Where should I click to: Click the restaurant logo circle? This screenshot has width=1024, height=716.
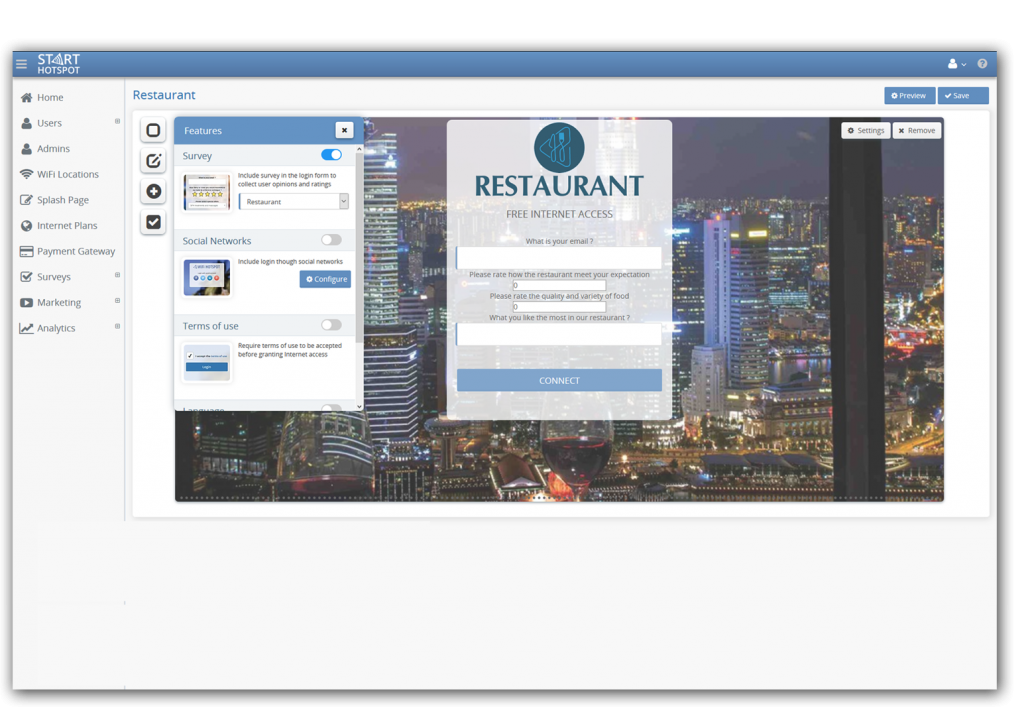coord(559,148)
